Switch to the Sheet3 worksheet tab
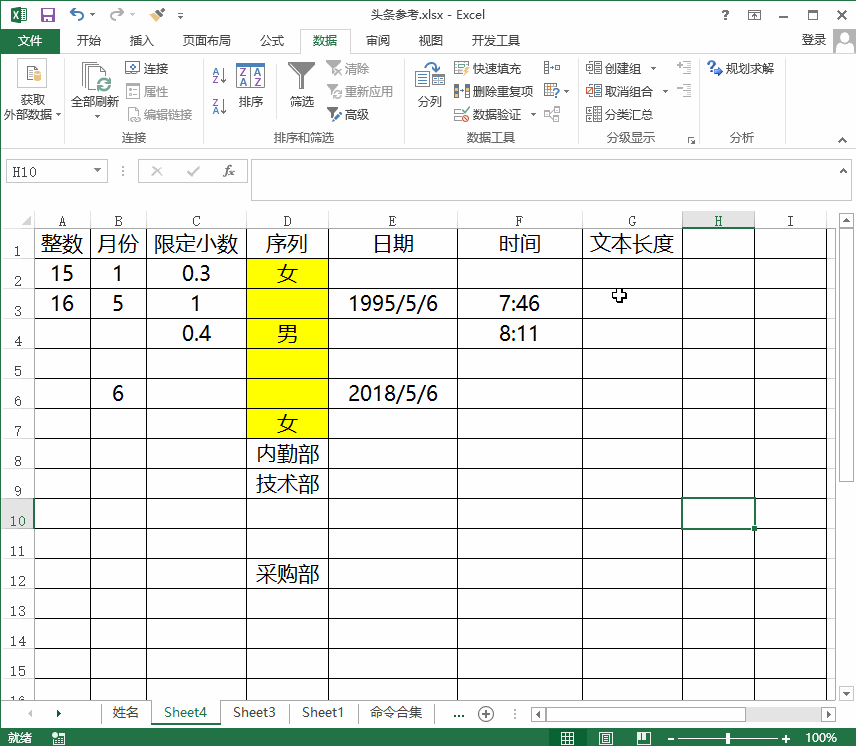The image size is (856, 746). tap(253, 713)
